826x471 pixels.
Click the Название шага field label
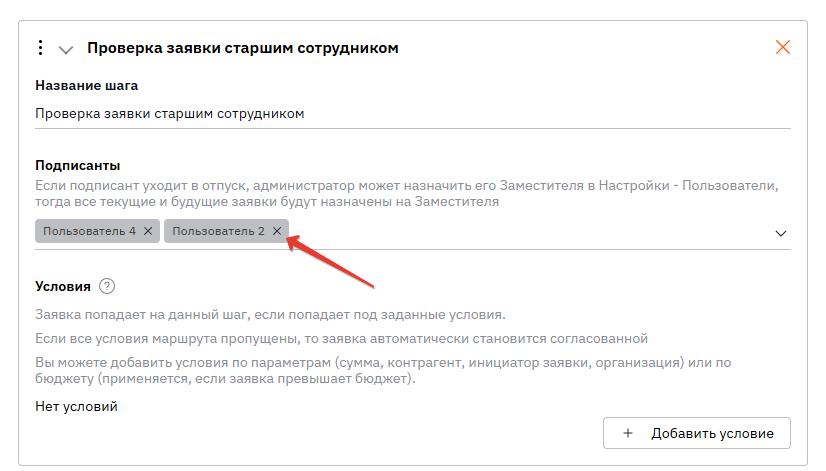click(86, 85)
